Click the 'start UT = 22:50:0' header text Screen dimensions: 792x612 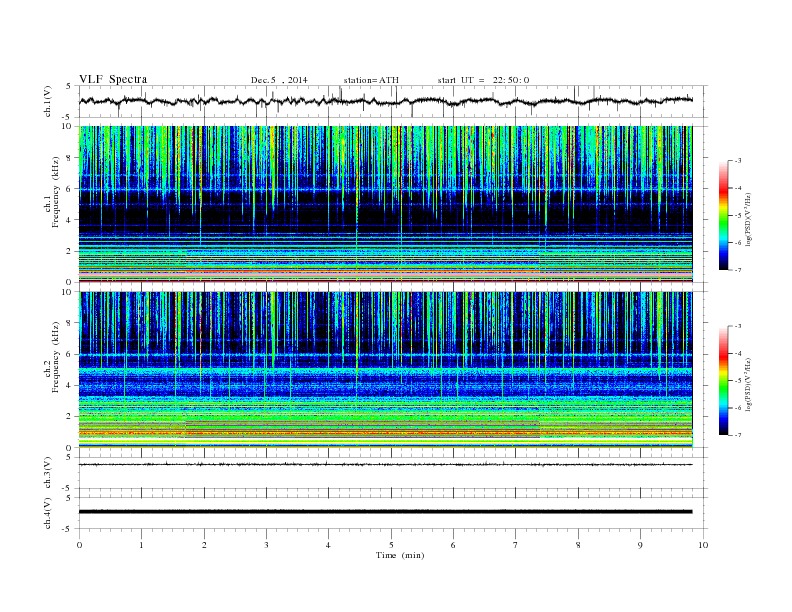click(x=483, y=80)
